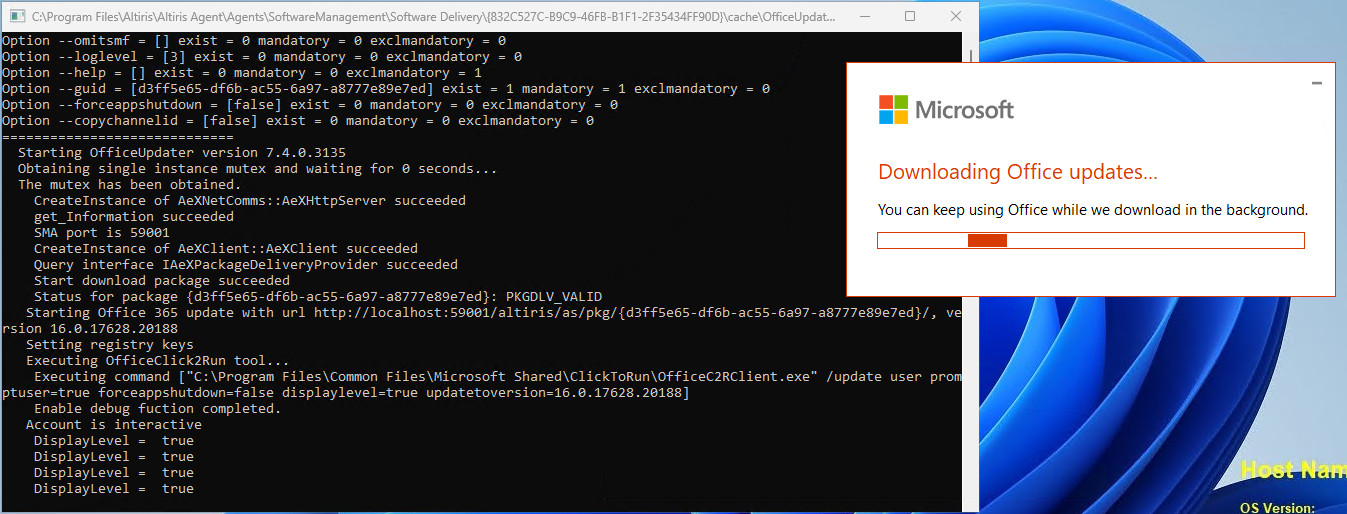Click the 'Option --forceappshutdown' line

coord(310,104)
